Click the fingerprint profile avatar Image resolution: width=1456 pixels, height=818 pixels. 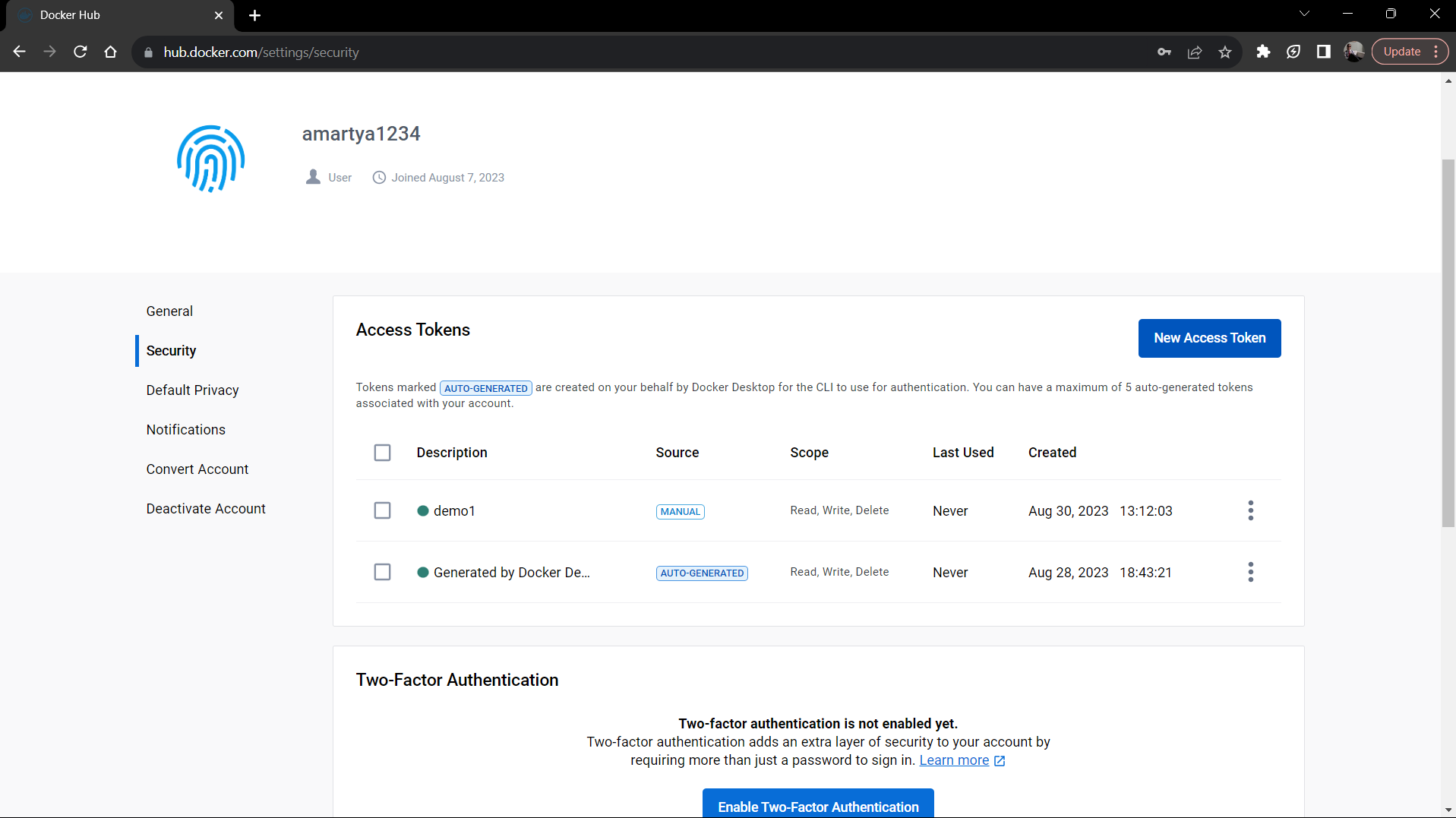point(210,159)
